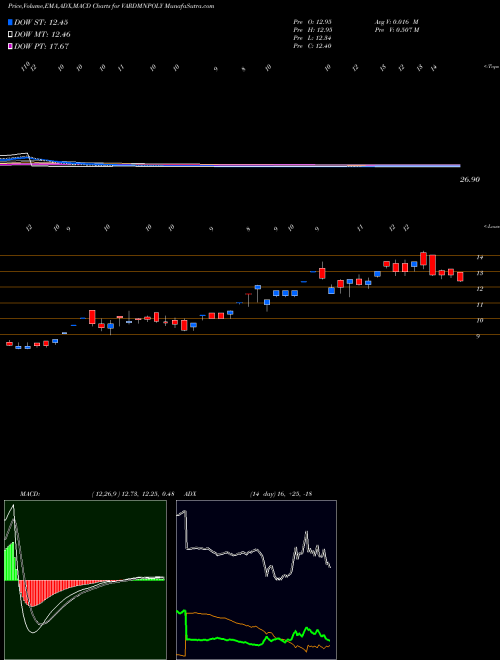Click the 13 price axis label

(479, 273)
